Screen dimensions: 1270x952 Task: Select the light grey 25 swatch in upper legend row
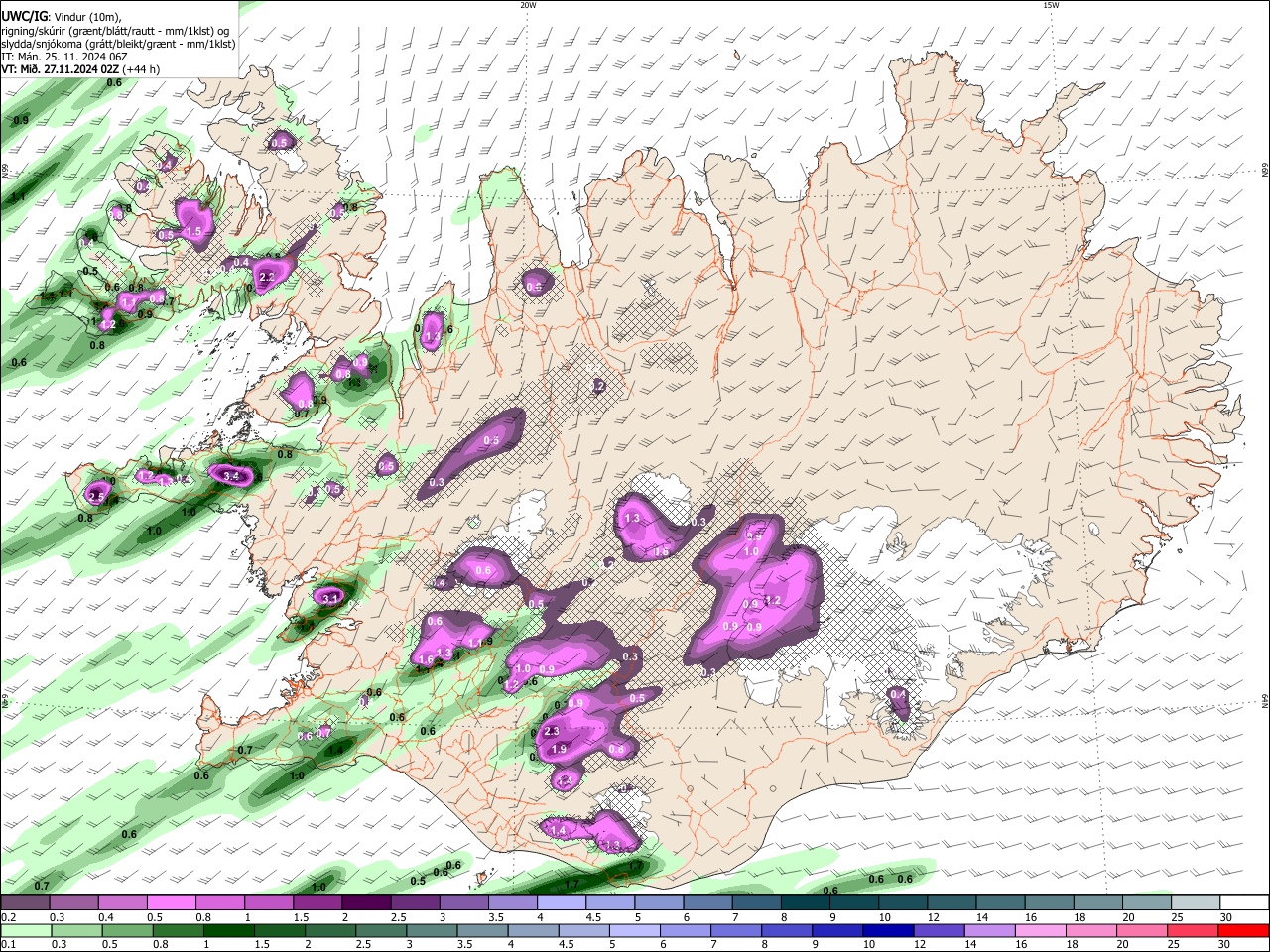pyautogui.click(x=1196, y=903)
